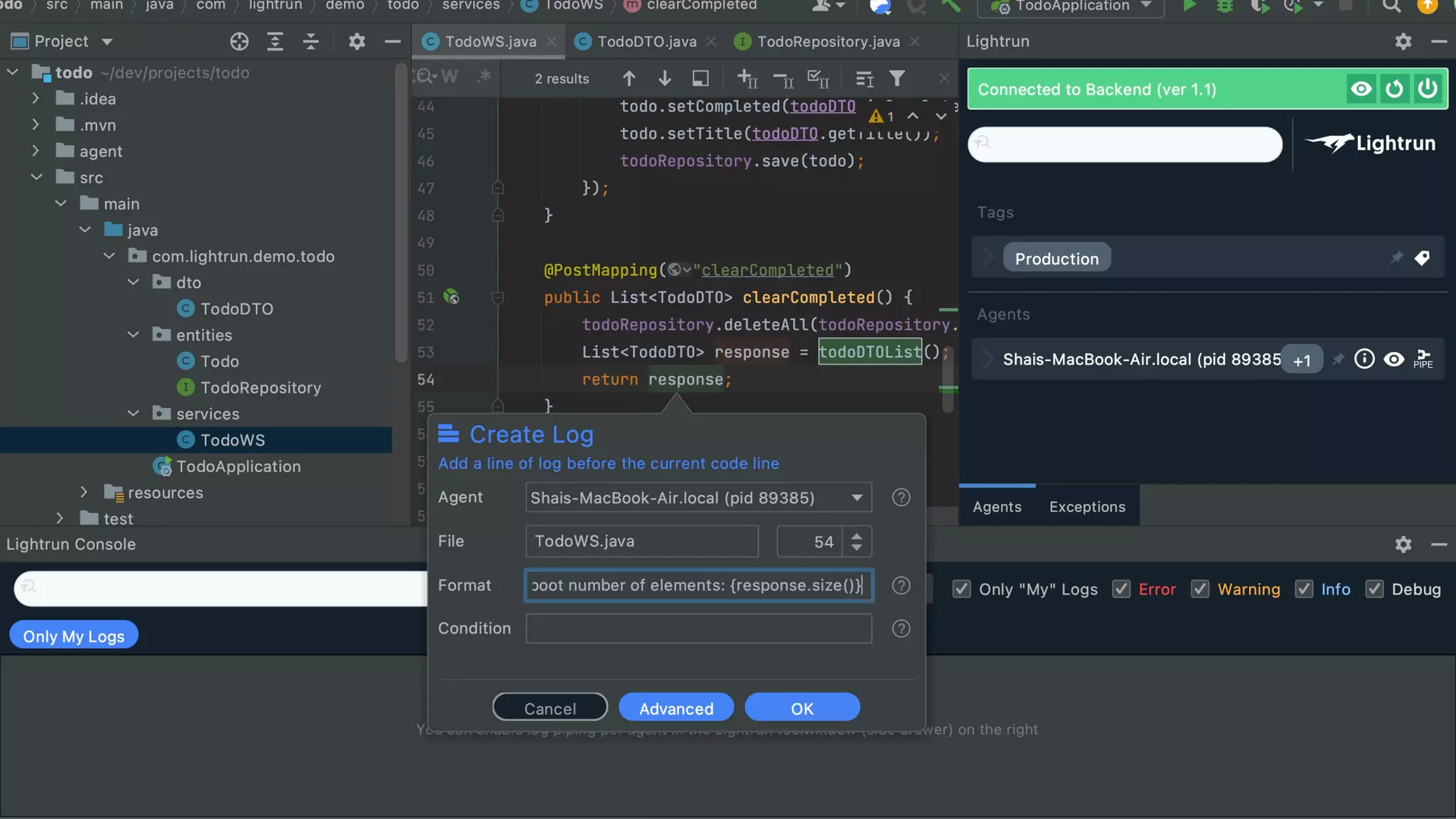This screenshot has height=819, width=1456.
Task: Select the Exceptions tab in Lightrun panel
Action: [1087, 507]
